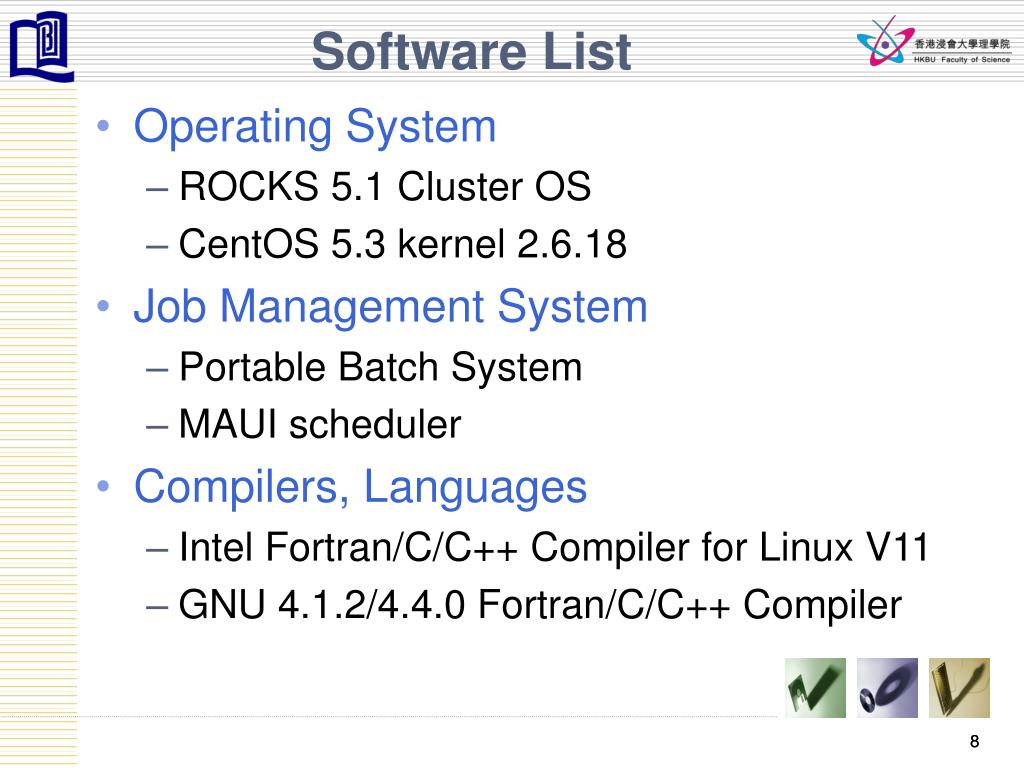Click the Intel Fortran/C/C++ Compiler line
This screenshot has height=768, width=1024.
pyautogui.click(x=553, y=547)
